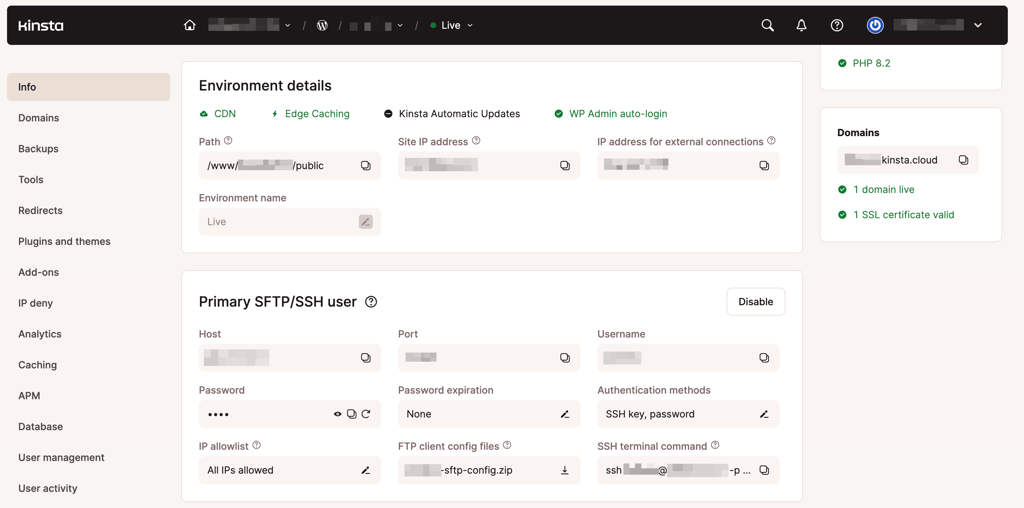Image resolution: width=1024 pixels, height=508 pixels.
Task: Expand the company dropdown beside the home icon
Action: click(x=287, y=25)
